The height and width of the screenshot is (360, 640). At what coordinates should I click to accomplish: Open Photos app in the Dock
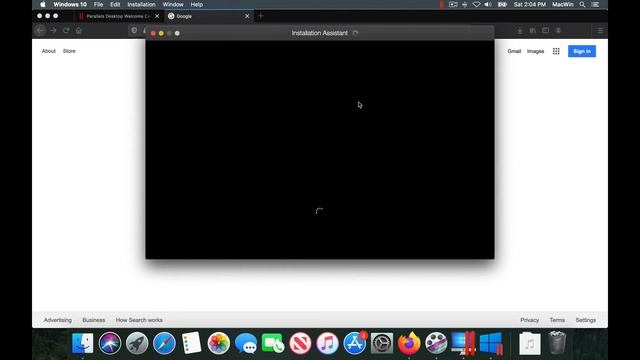[219, 343]
